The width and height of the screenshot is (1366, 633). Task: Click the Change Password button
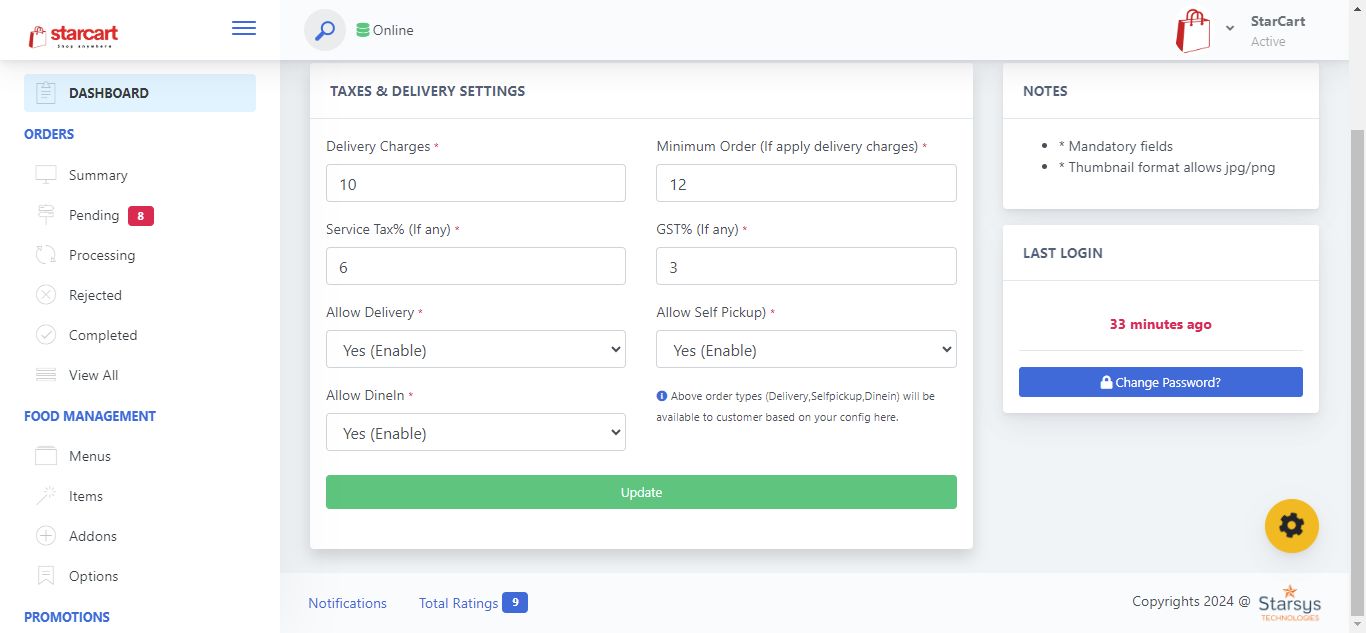click(1160, 382)
